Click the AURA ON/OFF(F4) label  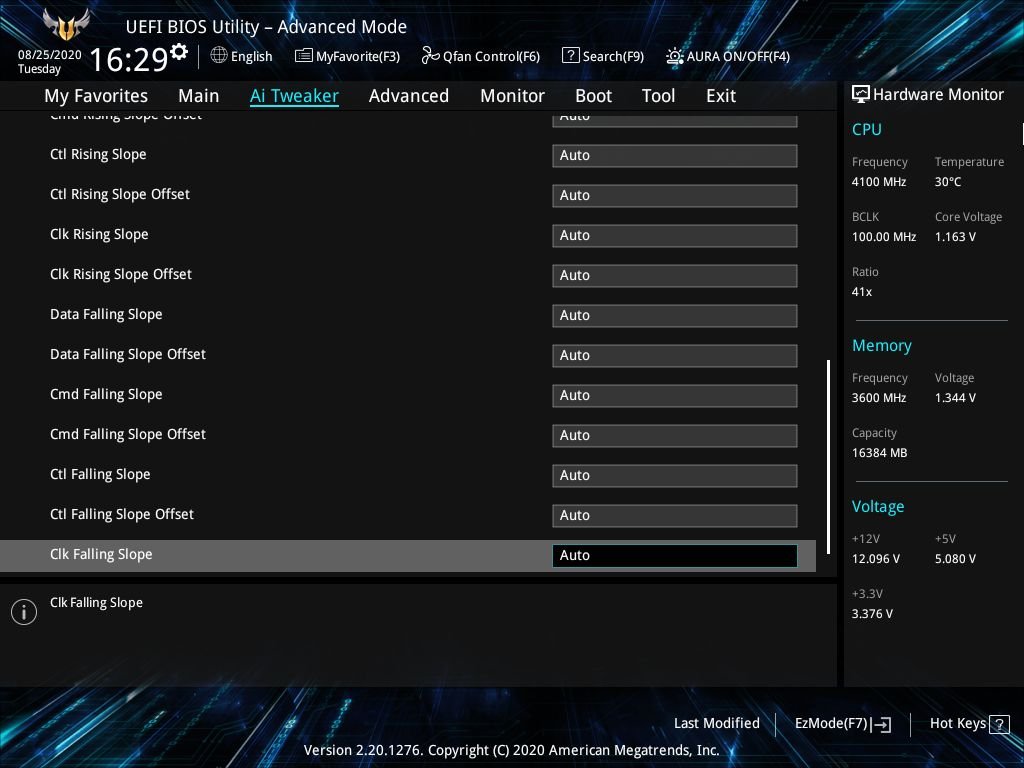[x=738, y=57]
